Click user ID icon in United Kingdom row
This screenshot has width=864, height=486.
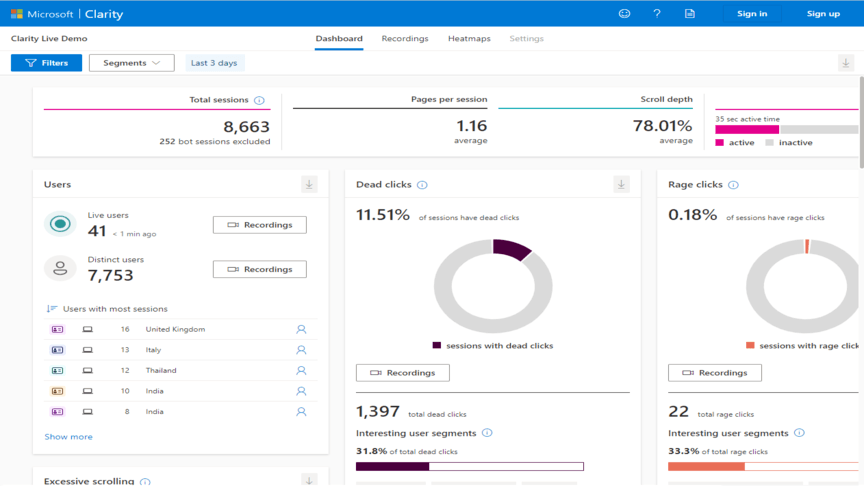pos(57,330)
